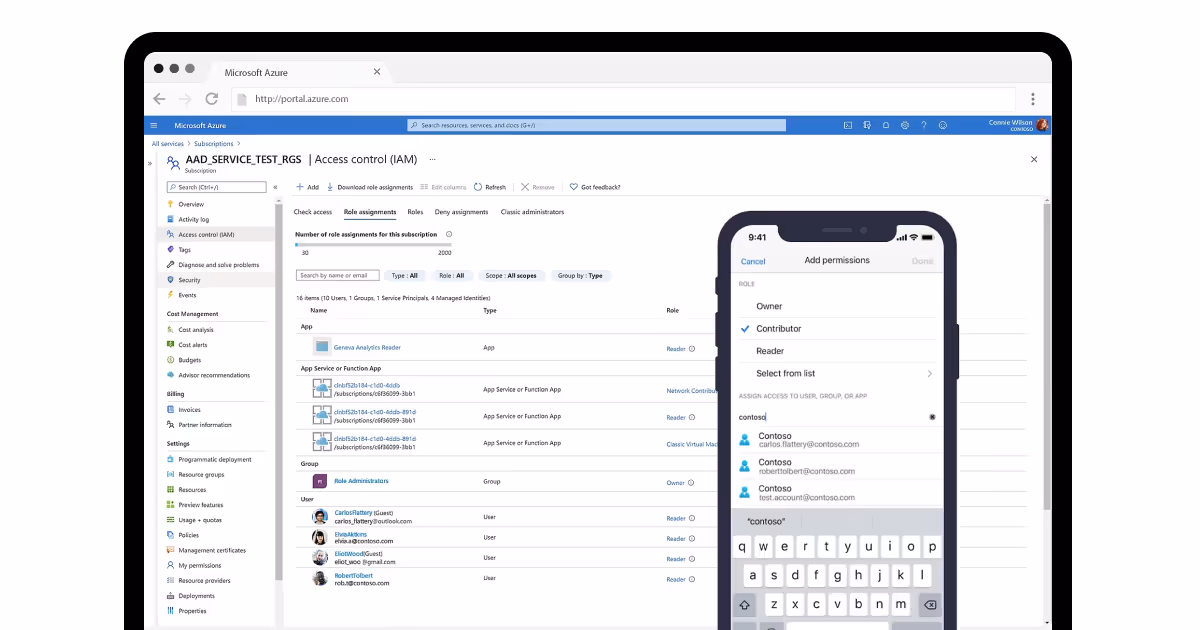
Task: Expand the portal menu double arrow
Action: (151, 162)
